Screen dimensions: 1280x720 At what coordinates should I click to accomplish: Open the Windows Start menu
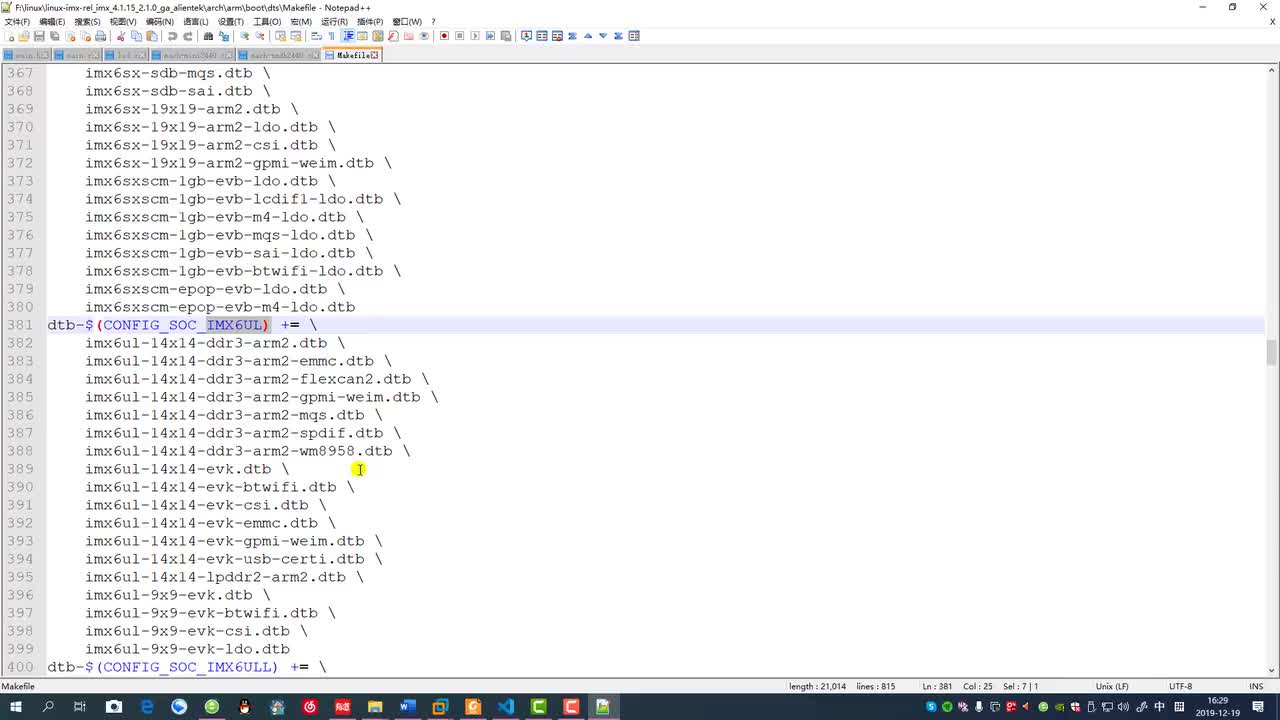pyautogui.click(x=15, y=707)
